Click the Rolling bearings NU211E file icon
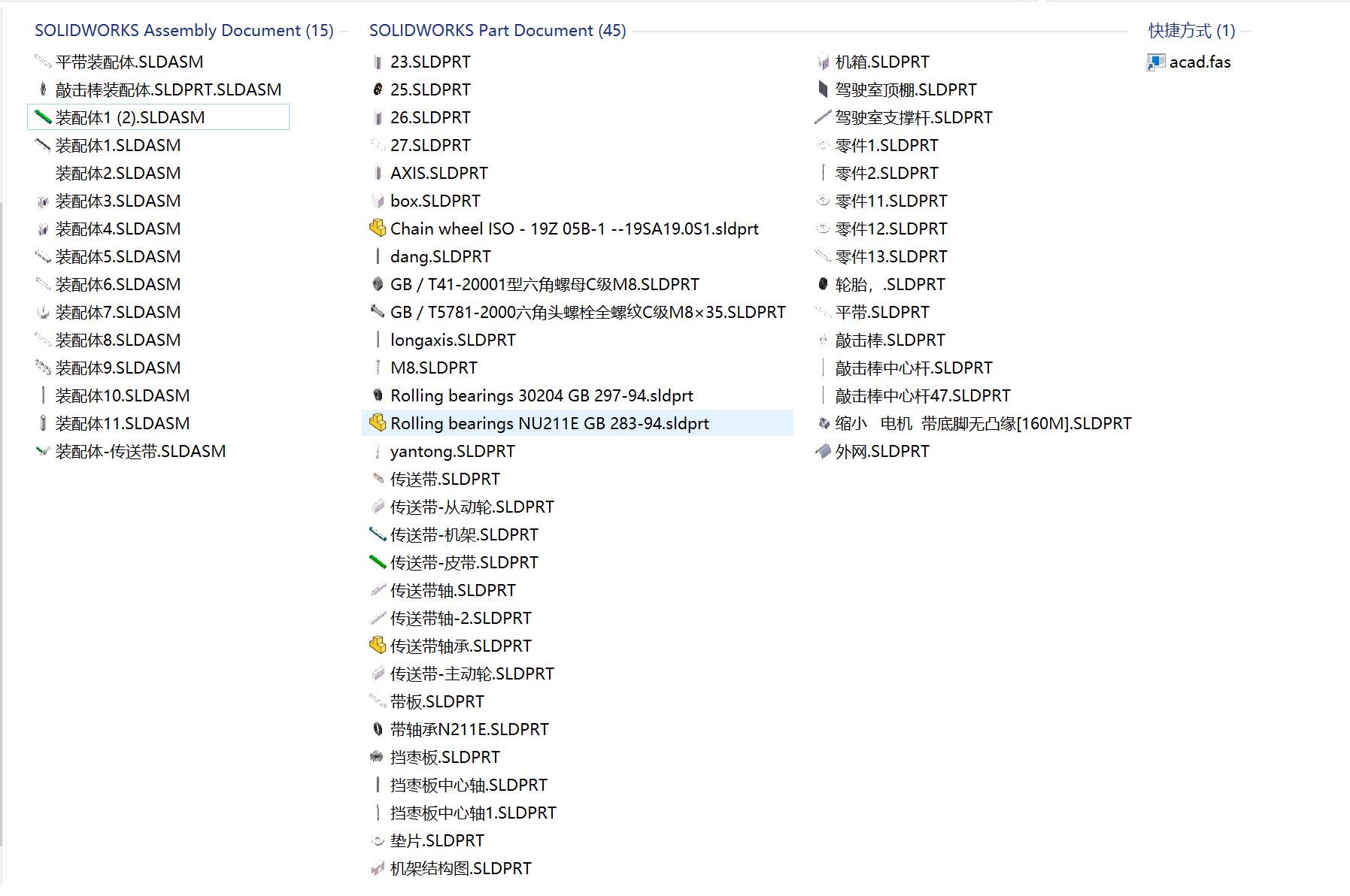Screen dimensions: 1350x896 pyautogui.click(x=378, y=423)
